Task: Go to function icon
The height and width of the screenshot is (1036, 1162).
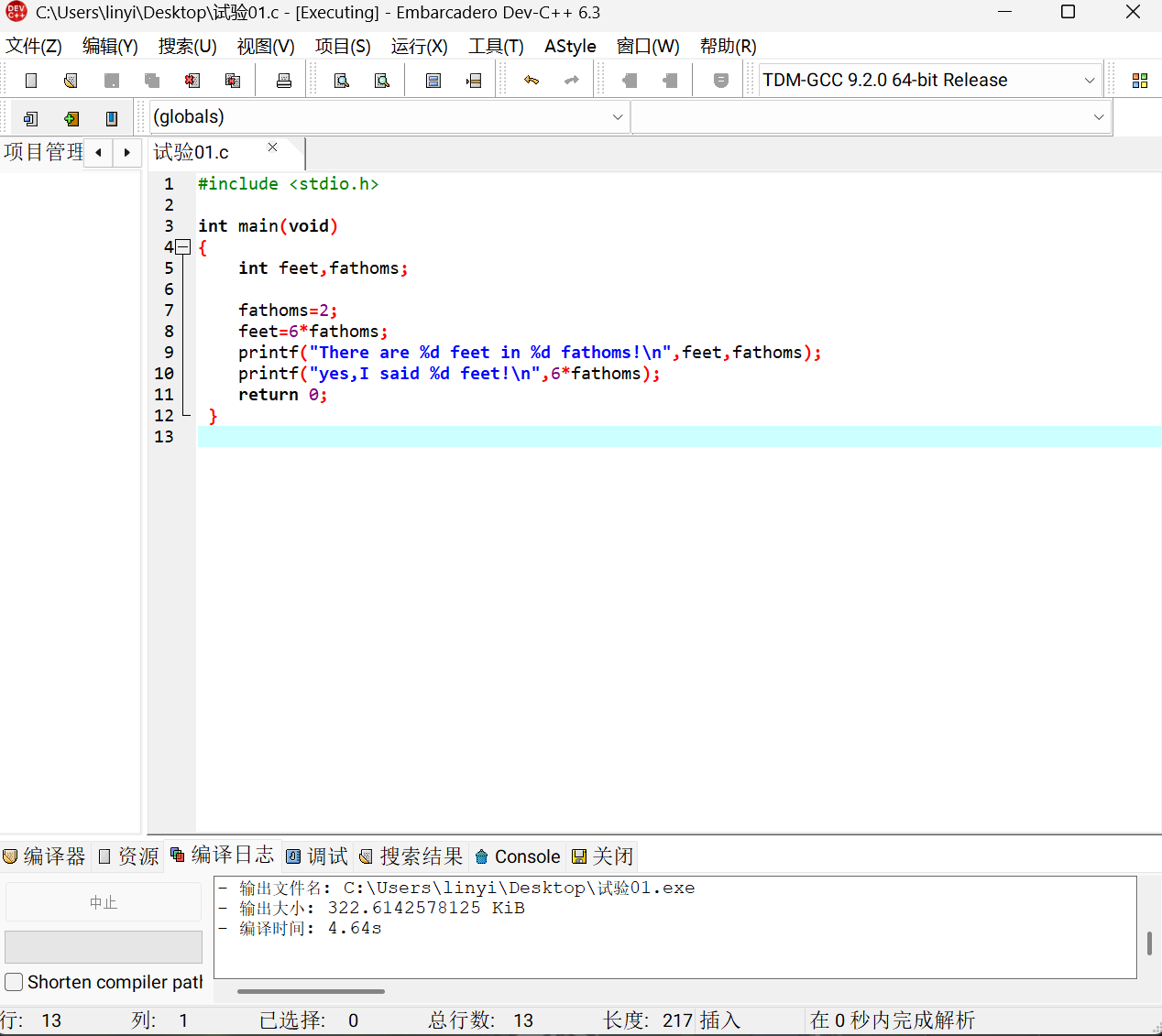Action: point(433,81)
